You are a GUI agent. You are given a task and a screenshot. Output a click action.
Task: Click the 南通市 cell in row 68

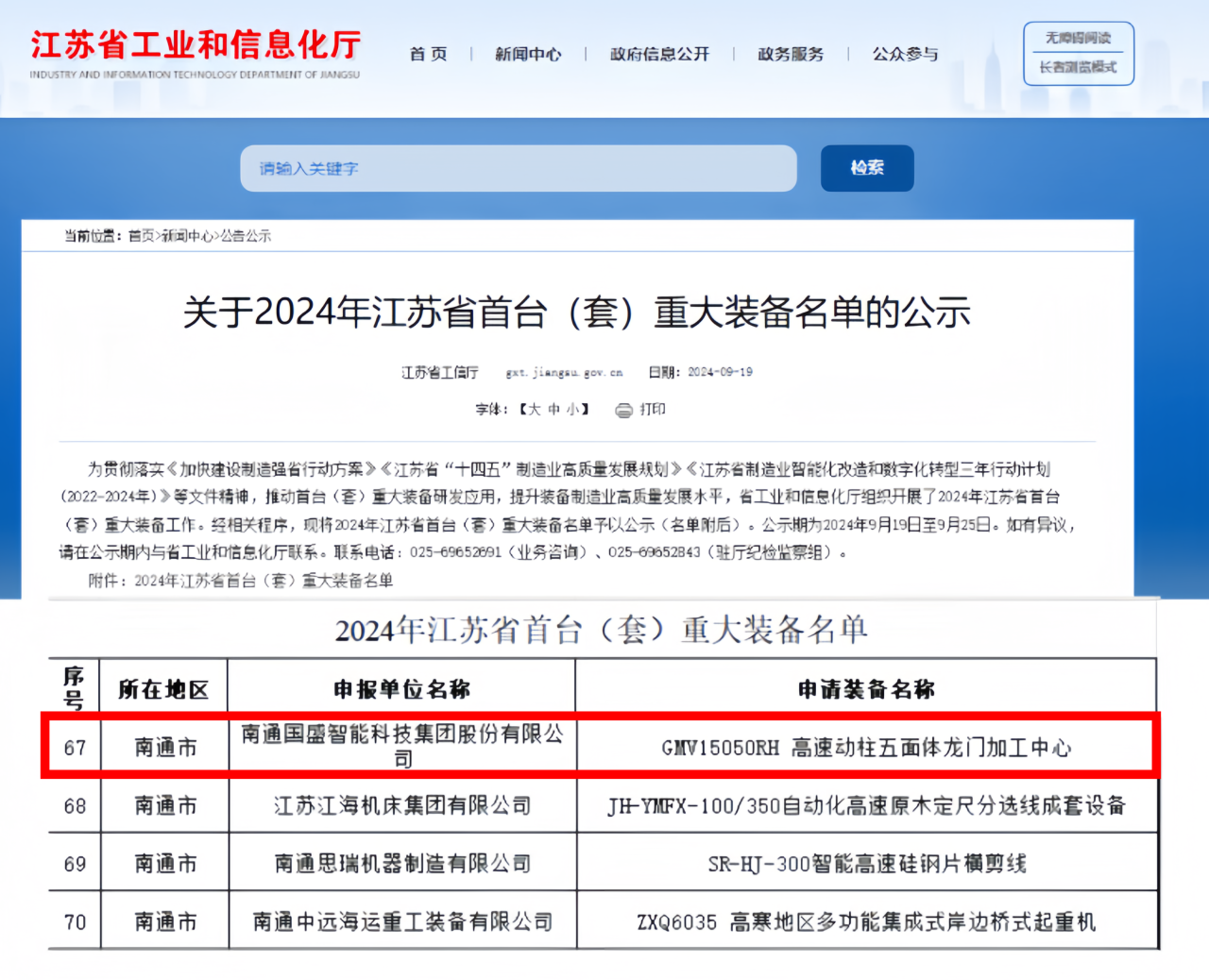pos(165,806)
